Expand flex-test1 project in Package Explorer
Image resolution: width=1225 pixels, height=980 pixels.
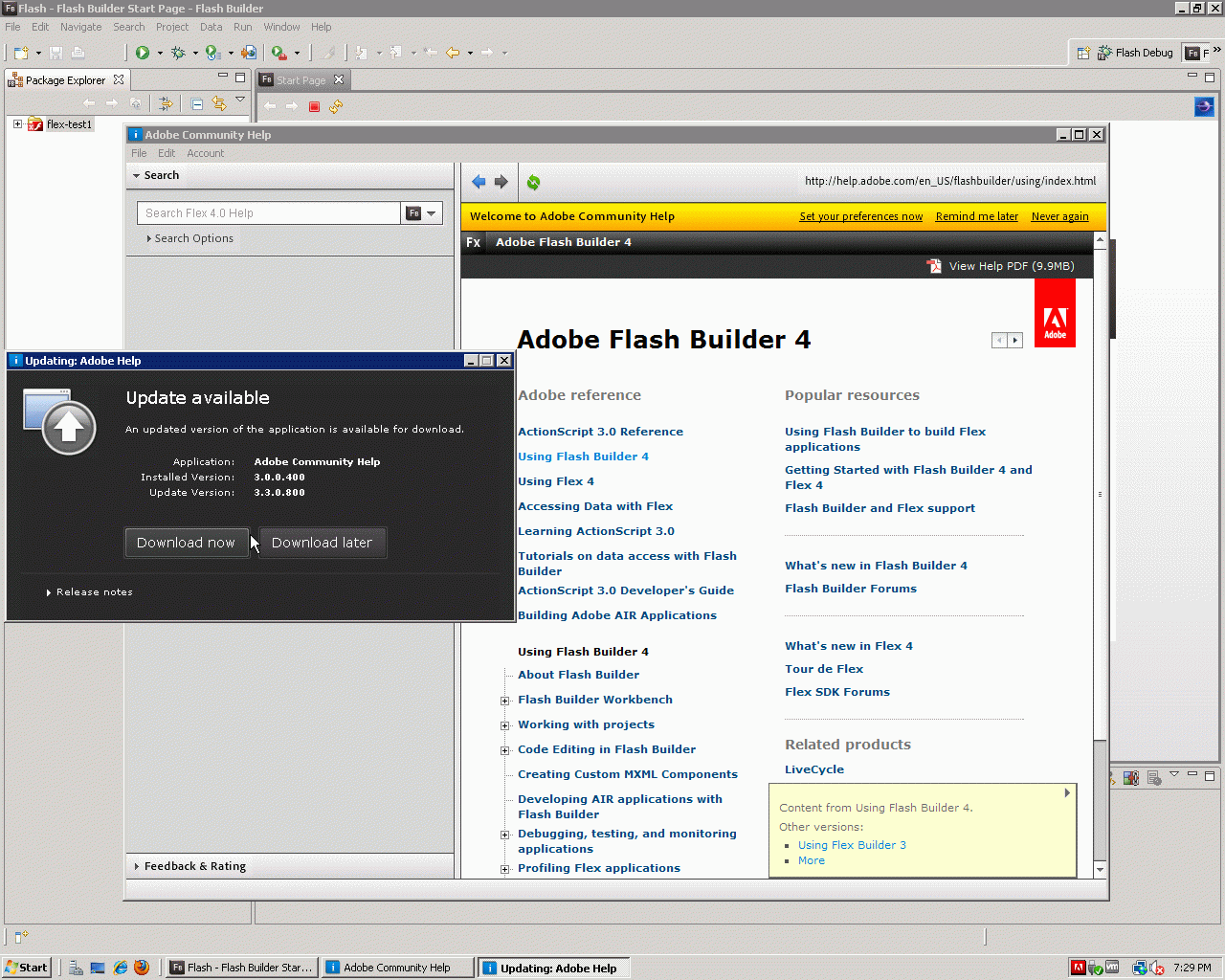click(17, 124)
